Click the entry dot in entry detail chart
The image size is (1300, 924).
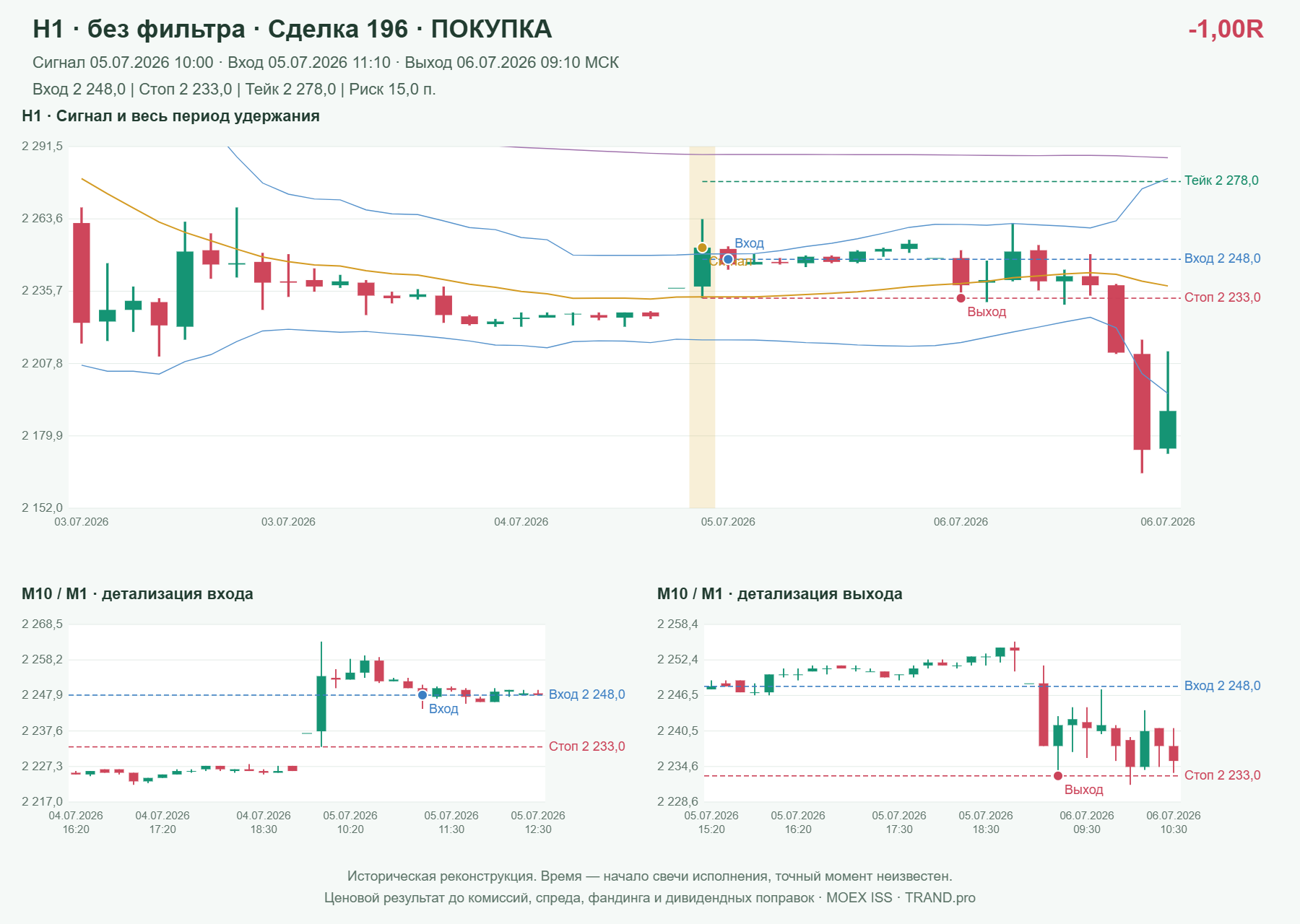(x=422, y=695)
